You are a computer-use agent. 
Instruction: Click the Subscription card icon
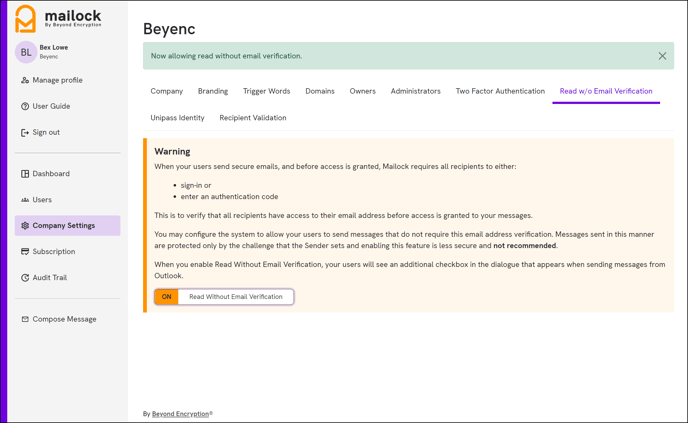tap(25, 251)
